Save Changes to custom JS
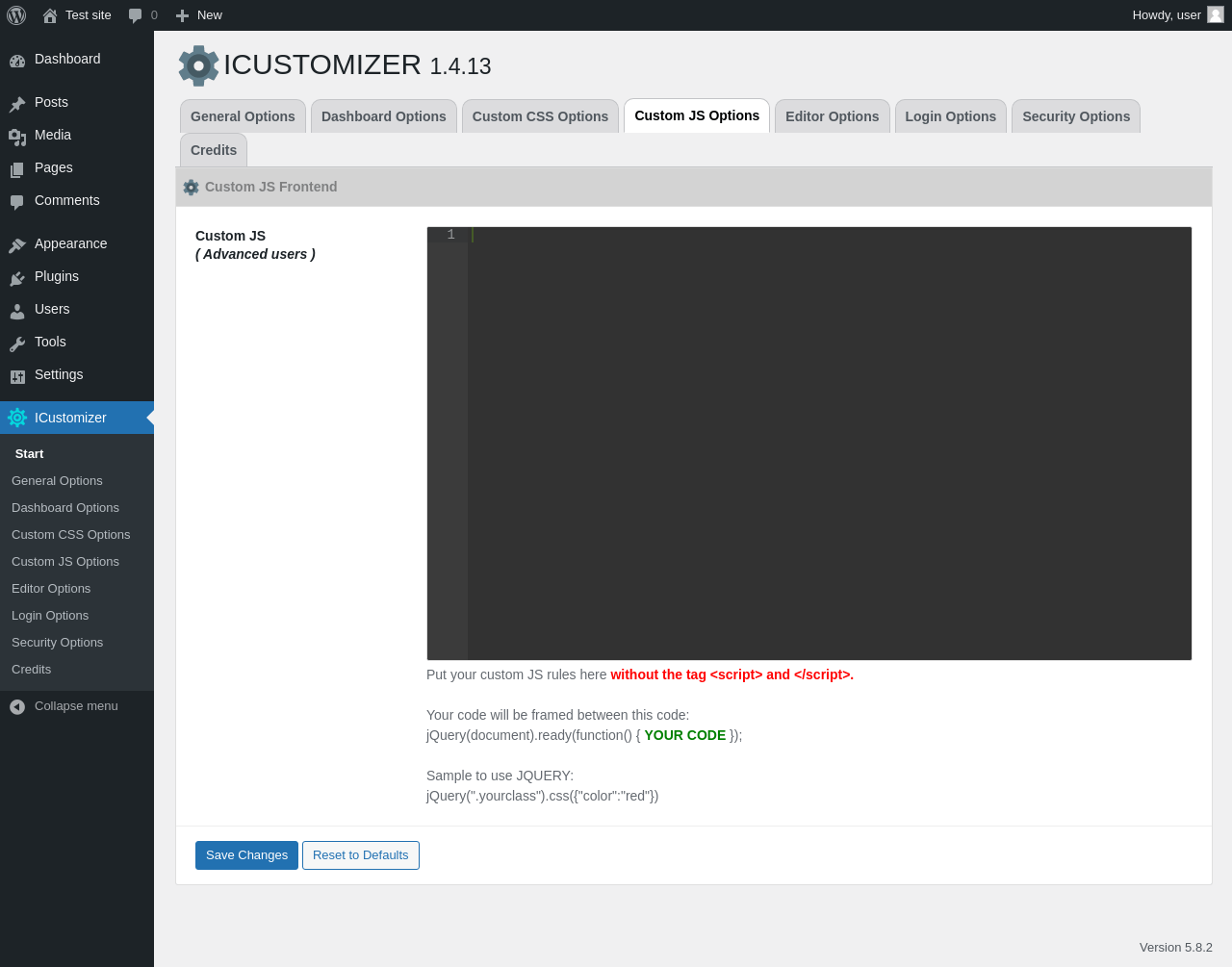The width and height of the screenshot is (1232, 967). click(246, 855)
